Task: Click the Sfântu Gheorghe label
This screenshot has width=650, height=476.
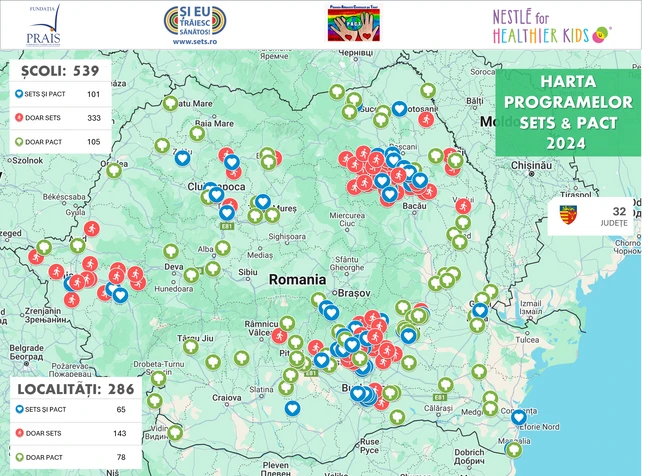Action: [x=347, y=264]
